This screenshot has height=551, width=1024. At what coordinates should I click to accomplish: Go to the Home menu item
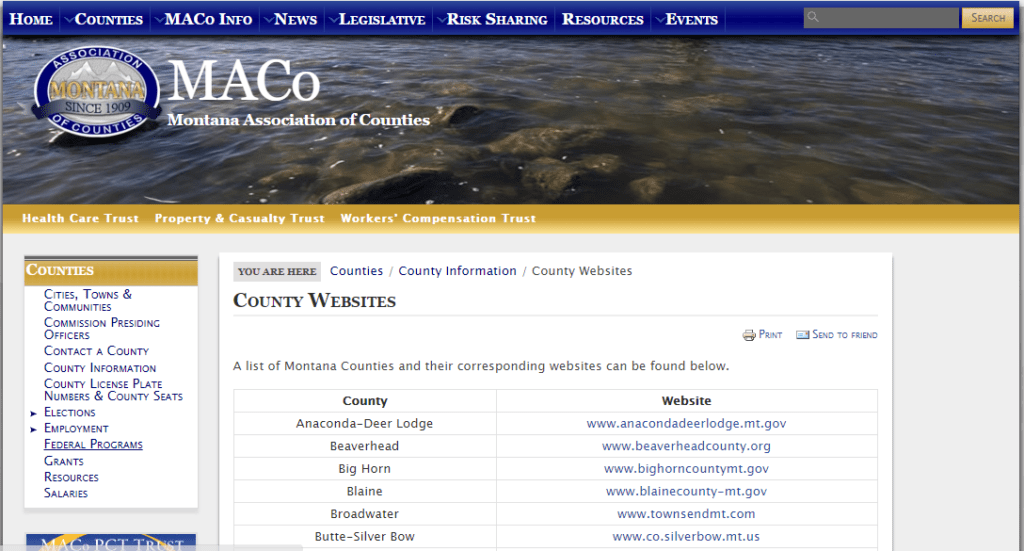pos(31,20)
